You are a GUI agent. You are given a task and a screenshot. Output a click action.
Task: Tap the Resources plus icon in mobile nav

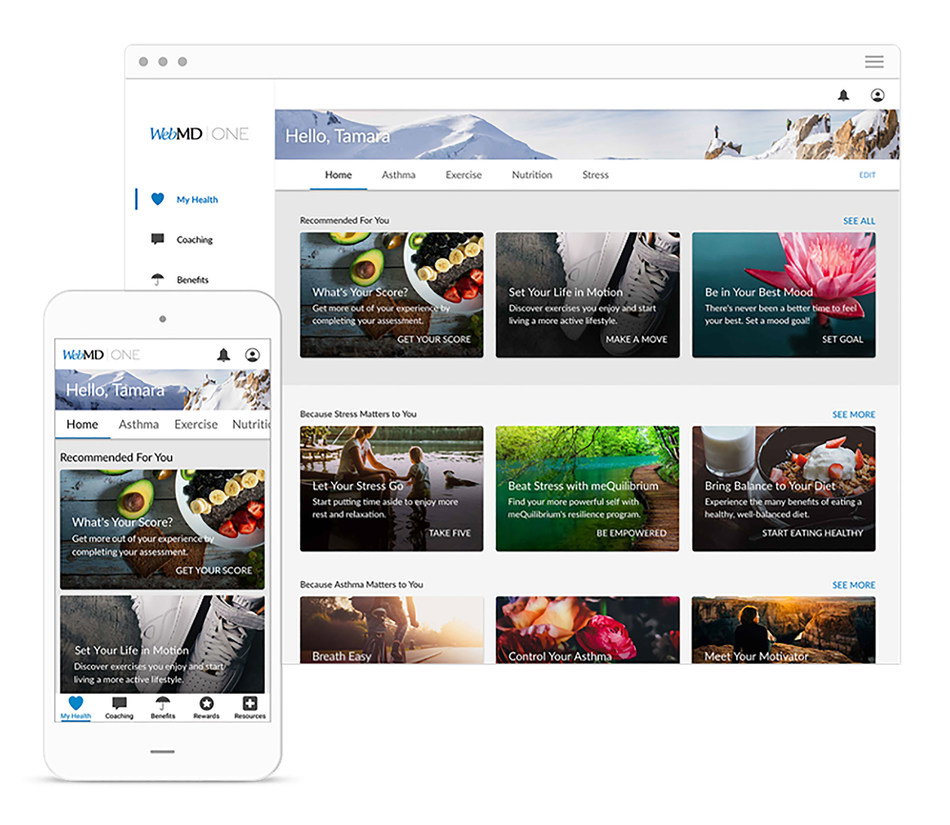[250, 703]
